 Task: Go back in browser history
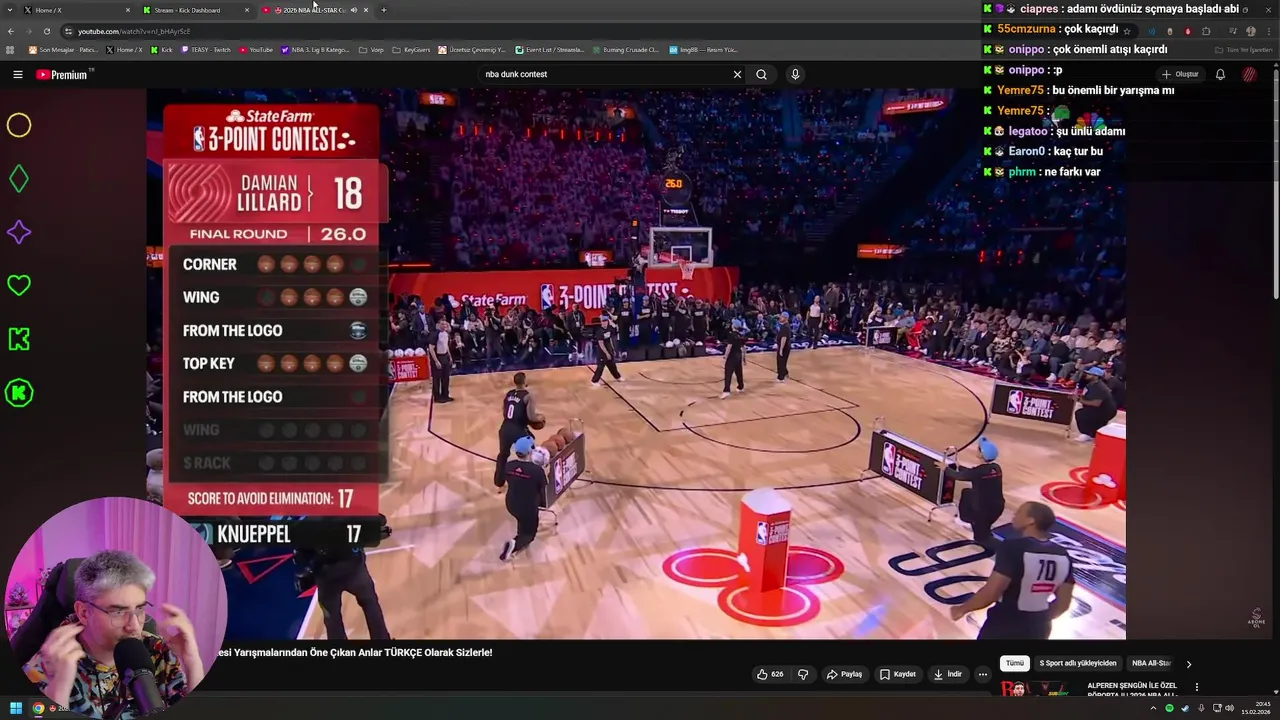coord(11,31)
